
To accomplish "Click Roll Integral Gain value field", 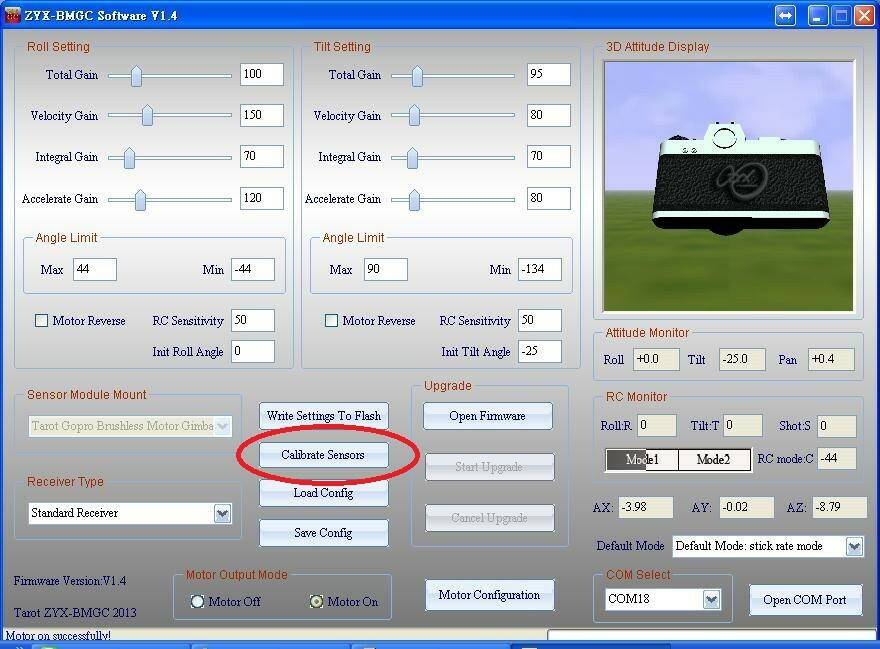I will pos(262,156).
